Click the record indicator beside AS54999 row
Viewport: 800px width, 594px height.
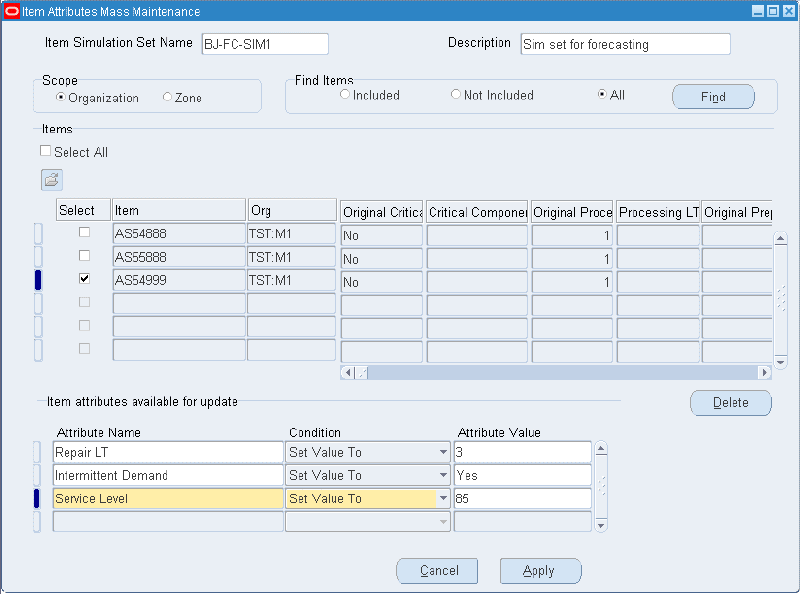(x=38, y=280)
